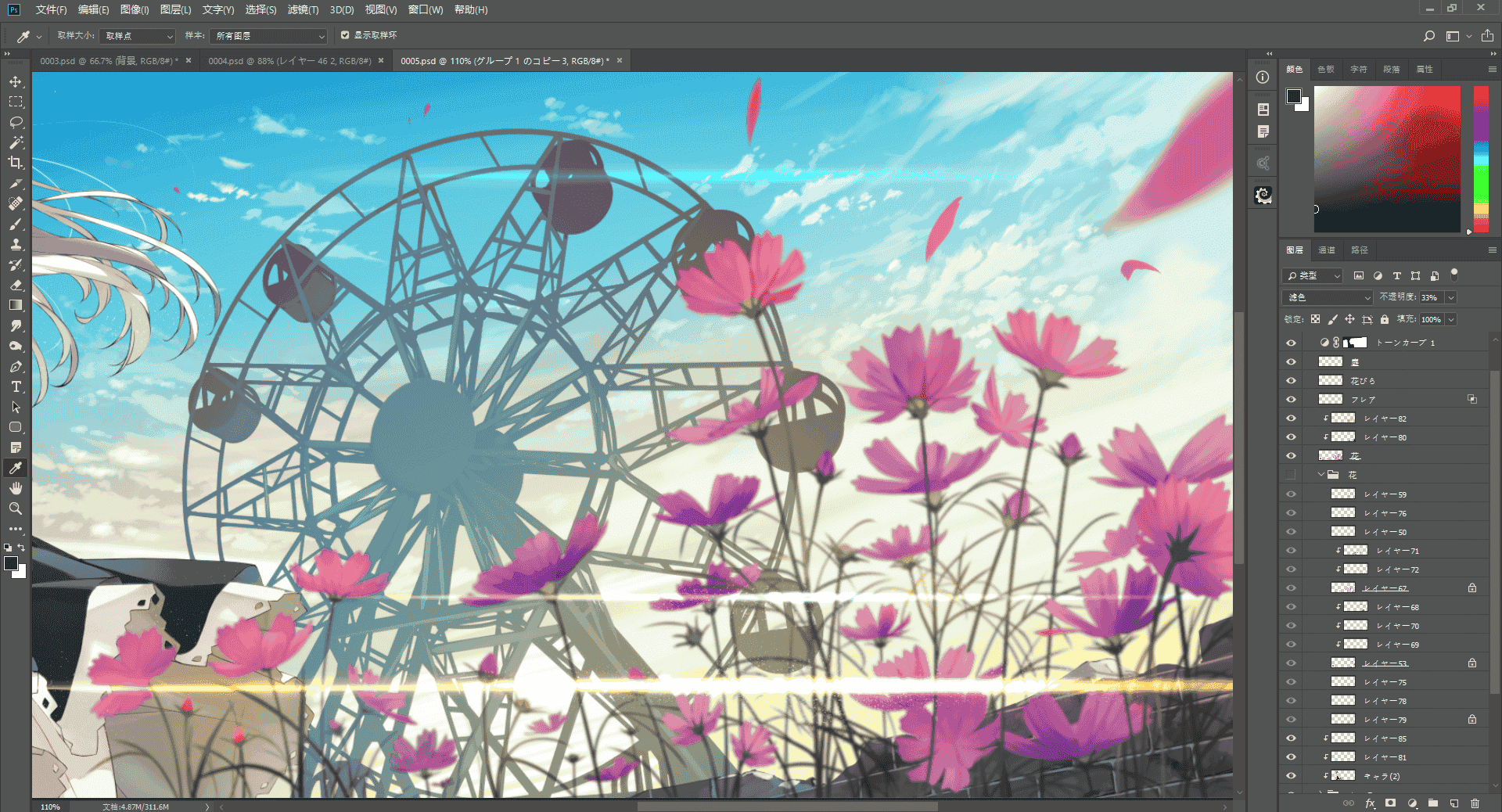Hide the フレア layer
The image size is (1502, 812).
[1291, 400]
